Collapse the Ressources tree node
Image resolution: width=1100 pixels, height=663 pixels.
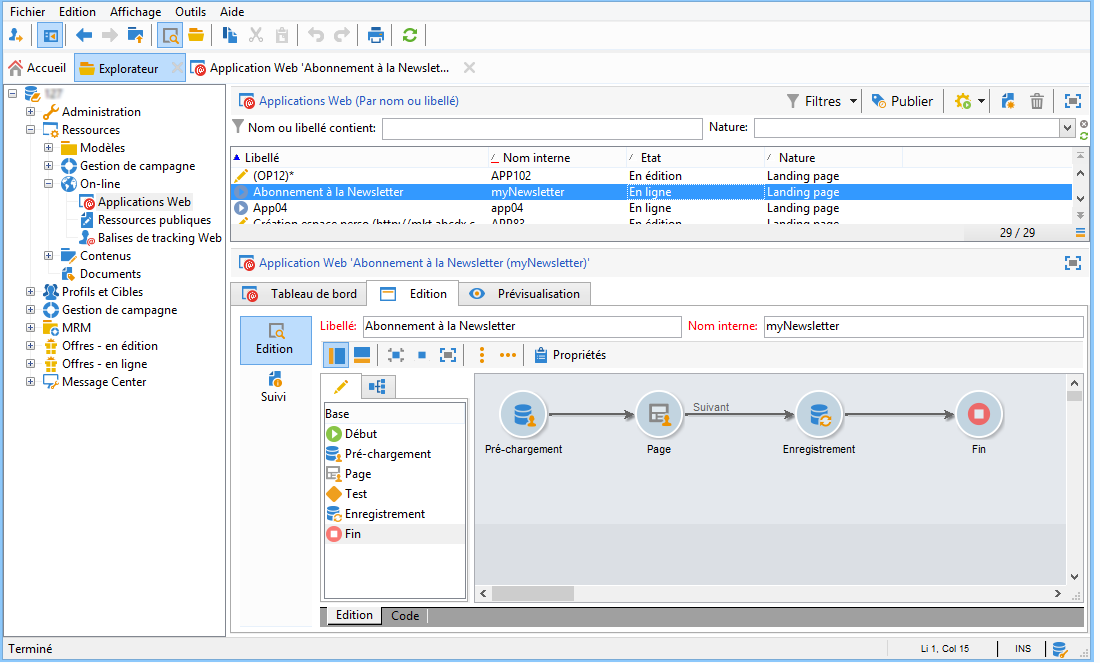[30, 130]
